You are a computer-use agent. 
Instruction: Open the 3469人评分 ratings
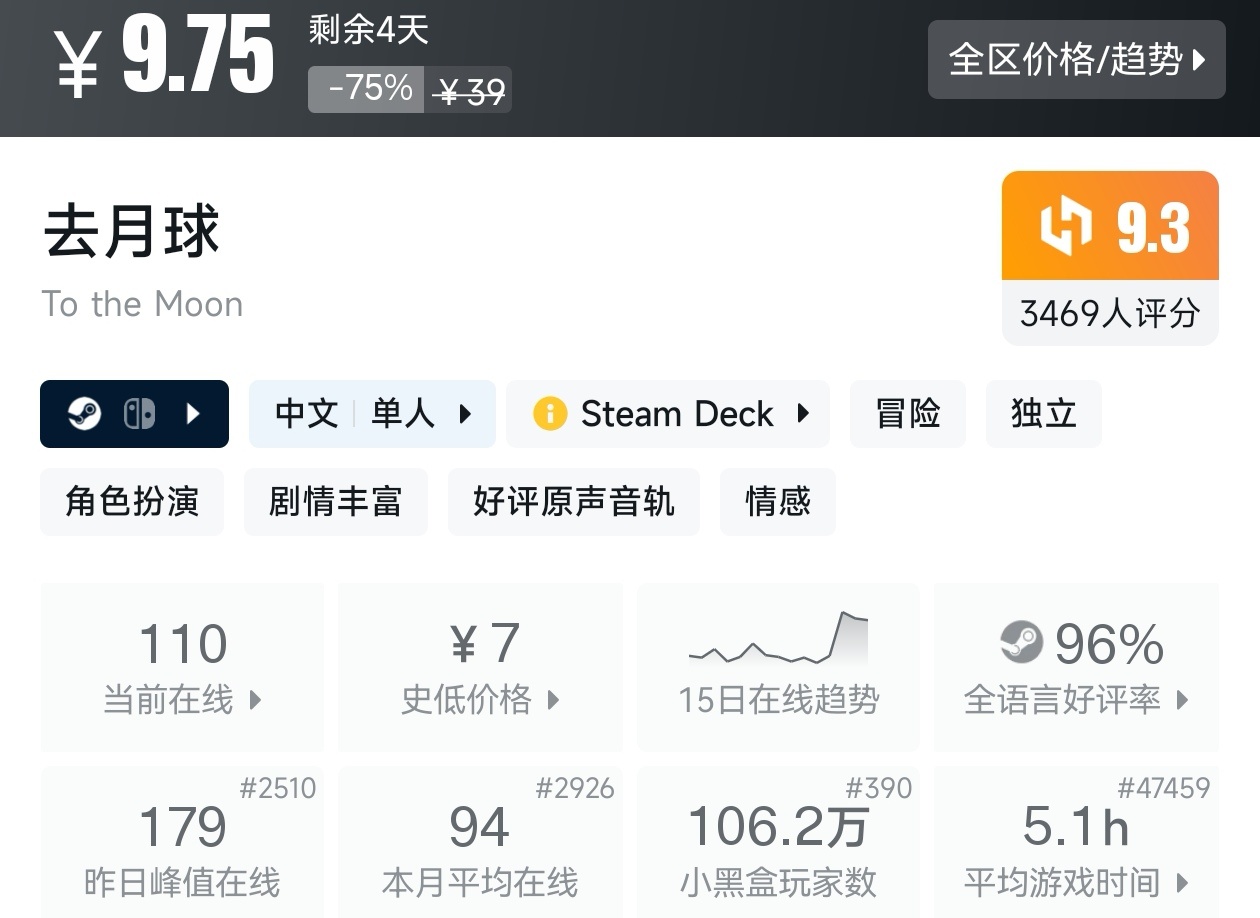coord(1109,314)
